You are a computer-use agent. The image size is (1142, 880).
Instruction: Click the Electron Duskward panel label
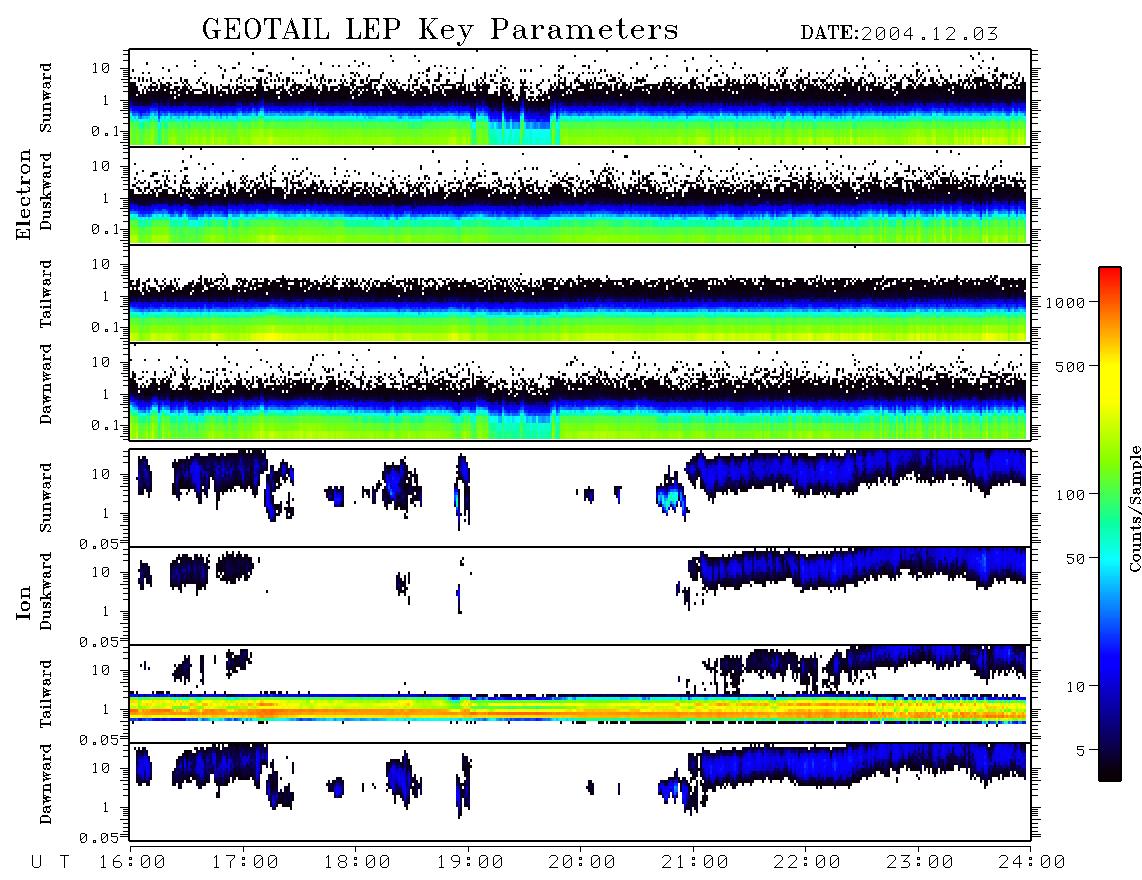[46, 191]
